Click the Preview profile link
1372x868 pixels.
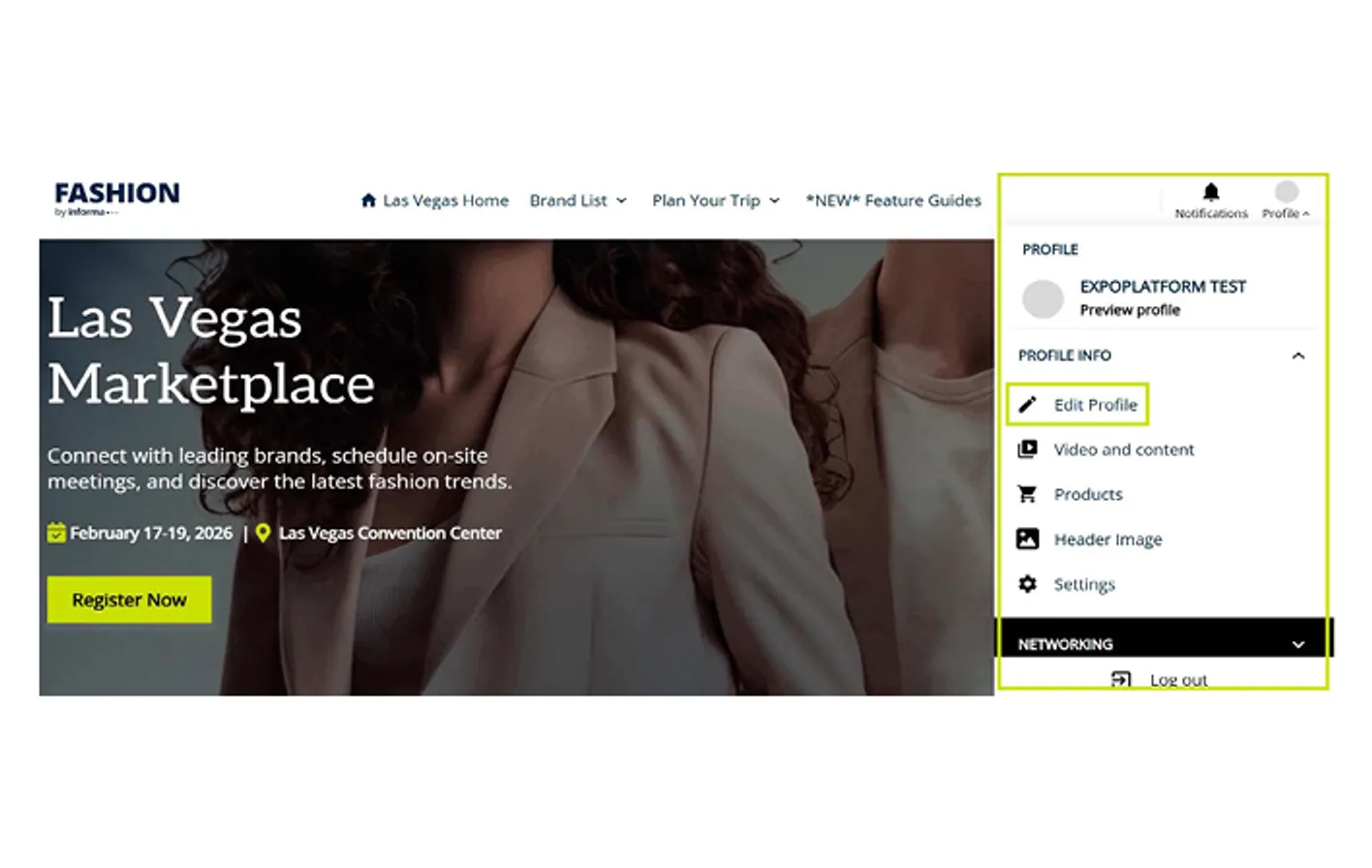pos(1130,310)
